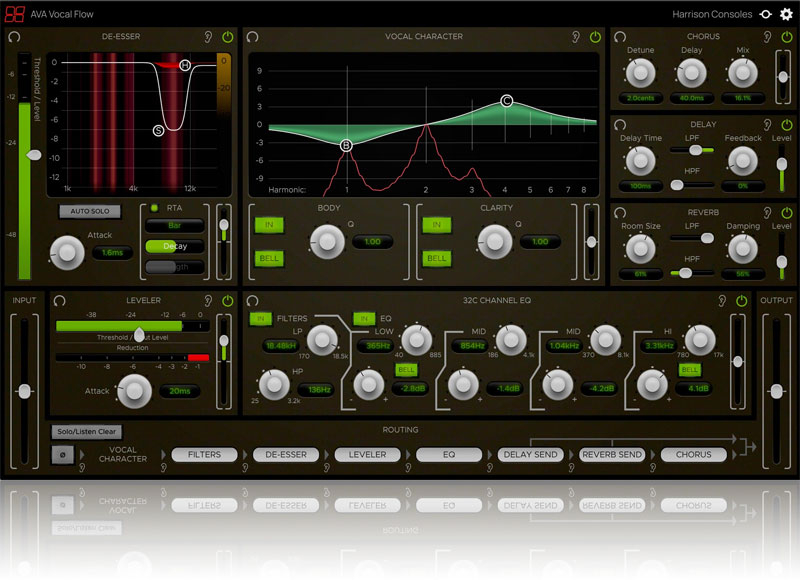The width and height of the screenshot is (800, 580).
Task: Click the Chorus section ear icon
Action: 766,37
